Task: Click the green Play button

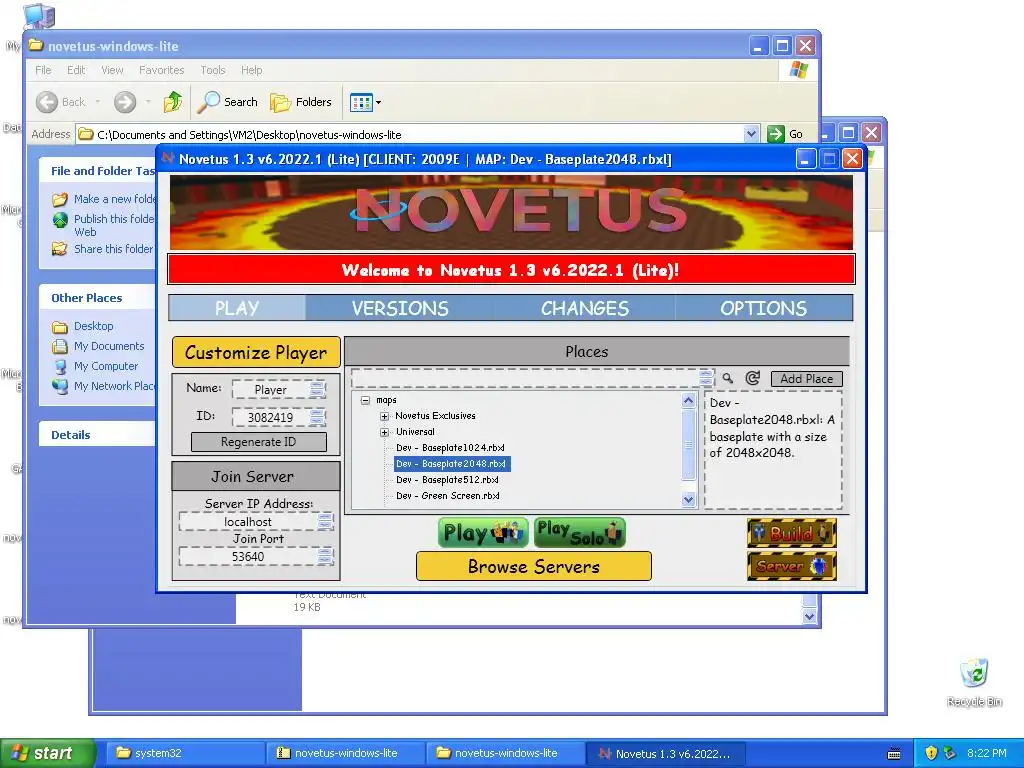Action: tap(483, 533)
